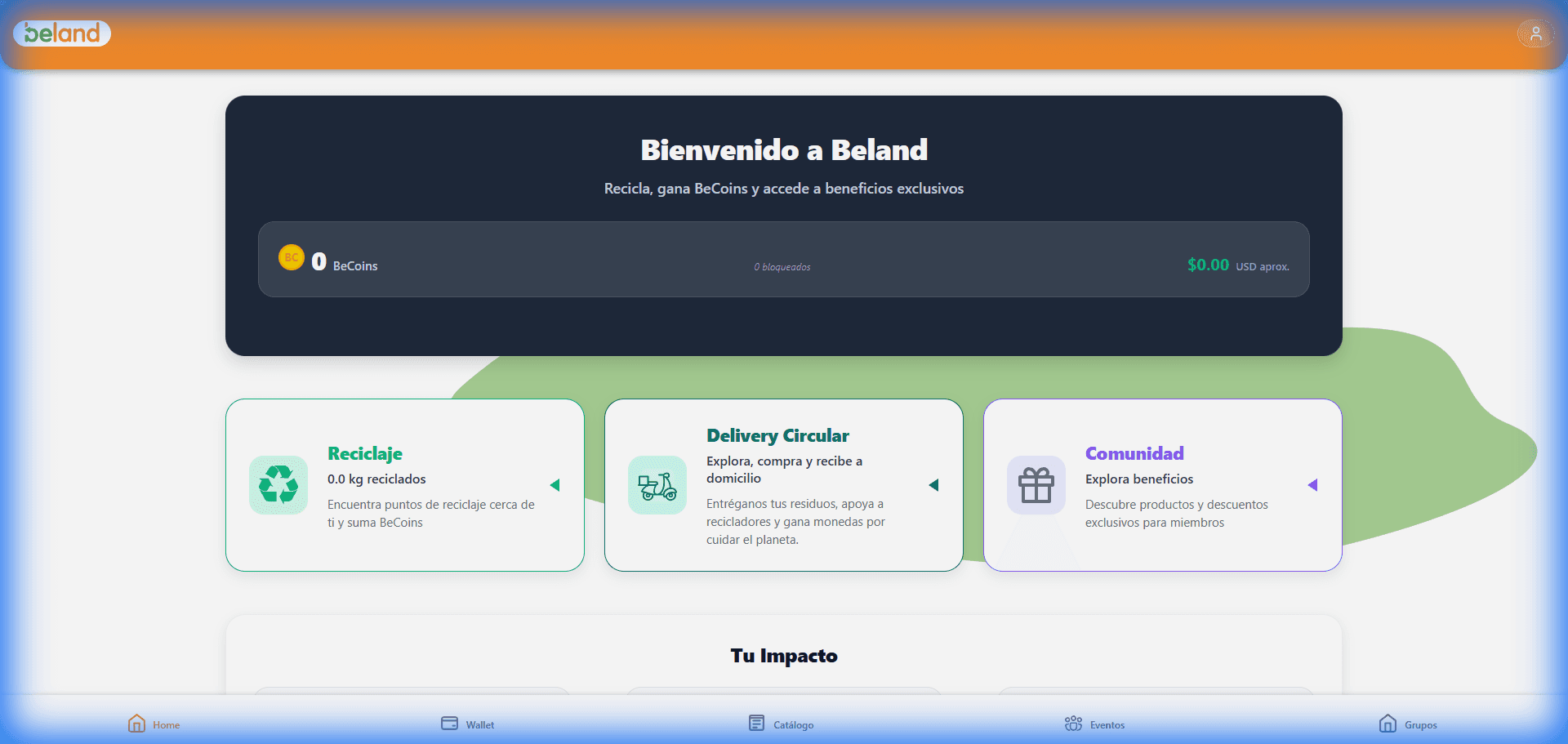Open the Comunidad benefits link
This screenshot has height=744, width=1568.
click(1140, 479)
